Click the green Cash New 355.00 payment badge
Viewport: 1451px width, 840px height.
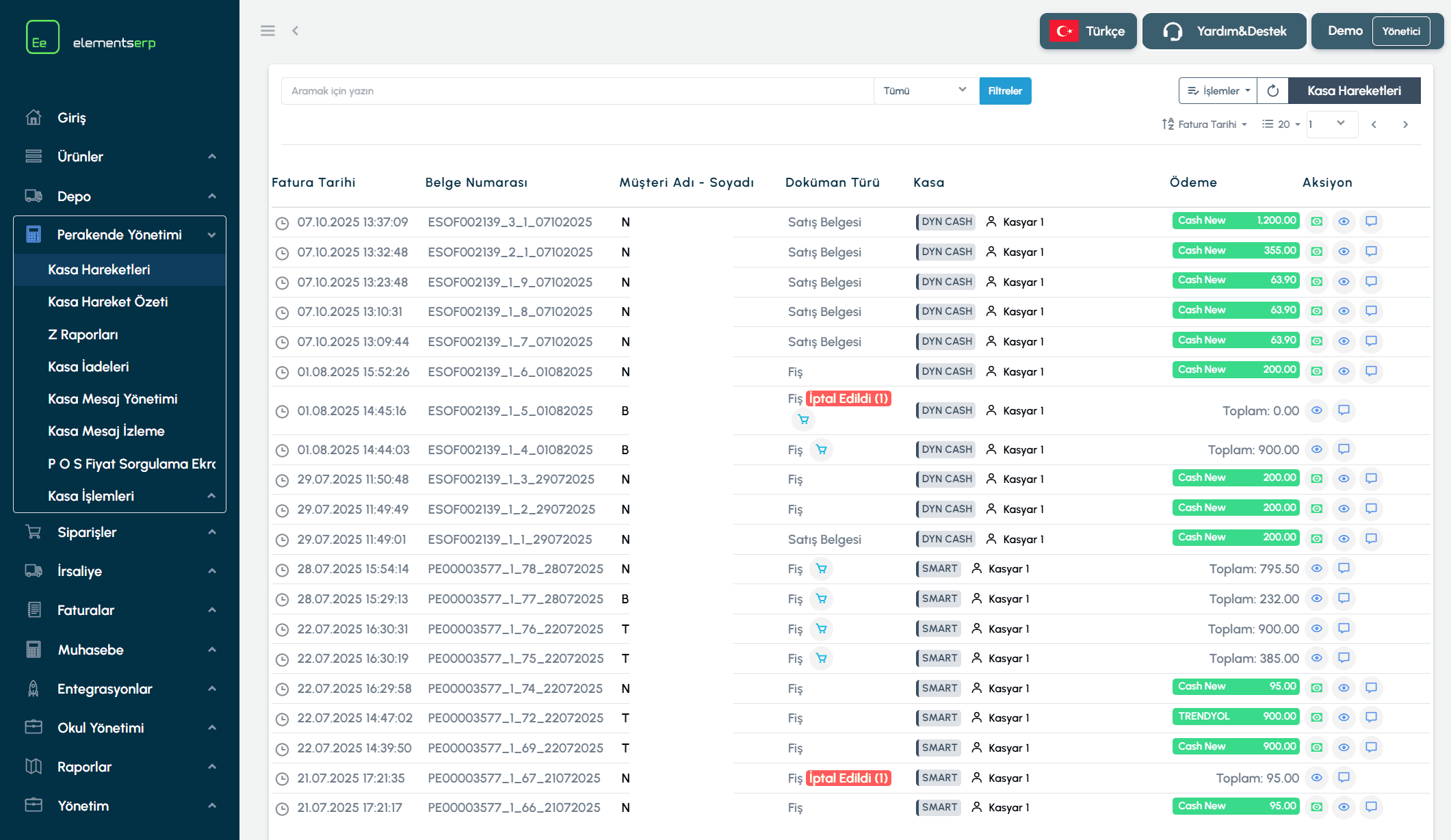[1236, 251]
